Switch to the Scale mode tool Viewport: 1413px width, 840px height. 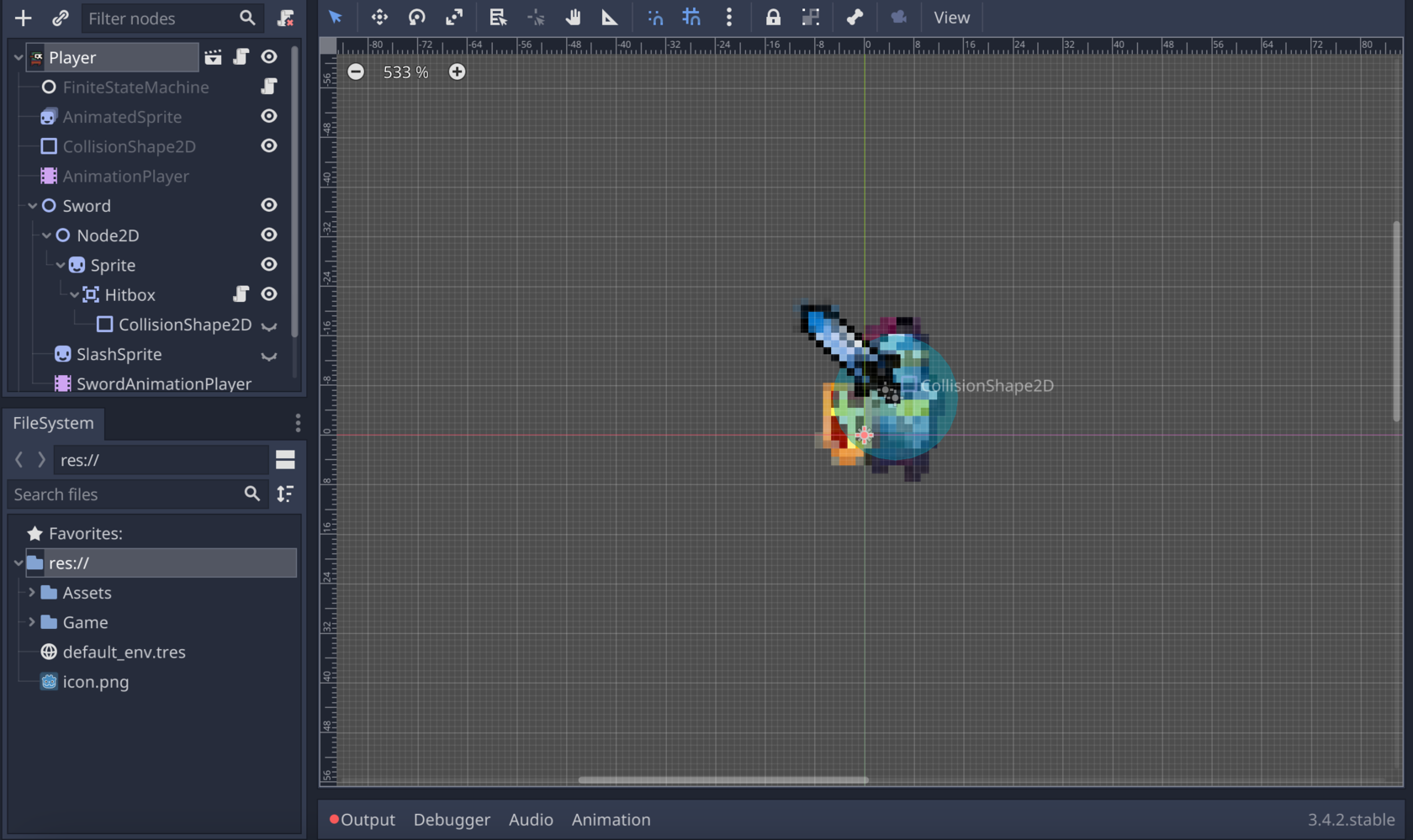pyautogui.click(x=454, y=17)
